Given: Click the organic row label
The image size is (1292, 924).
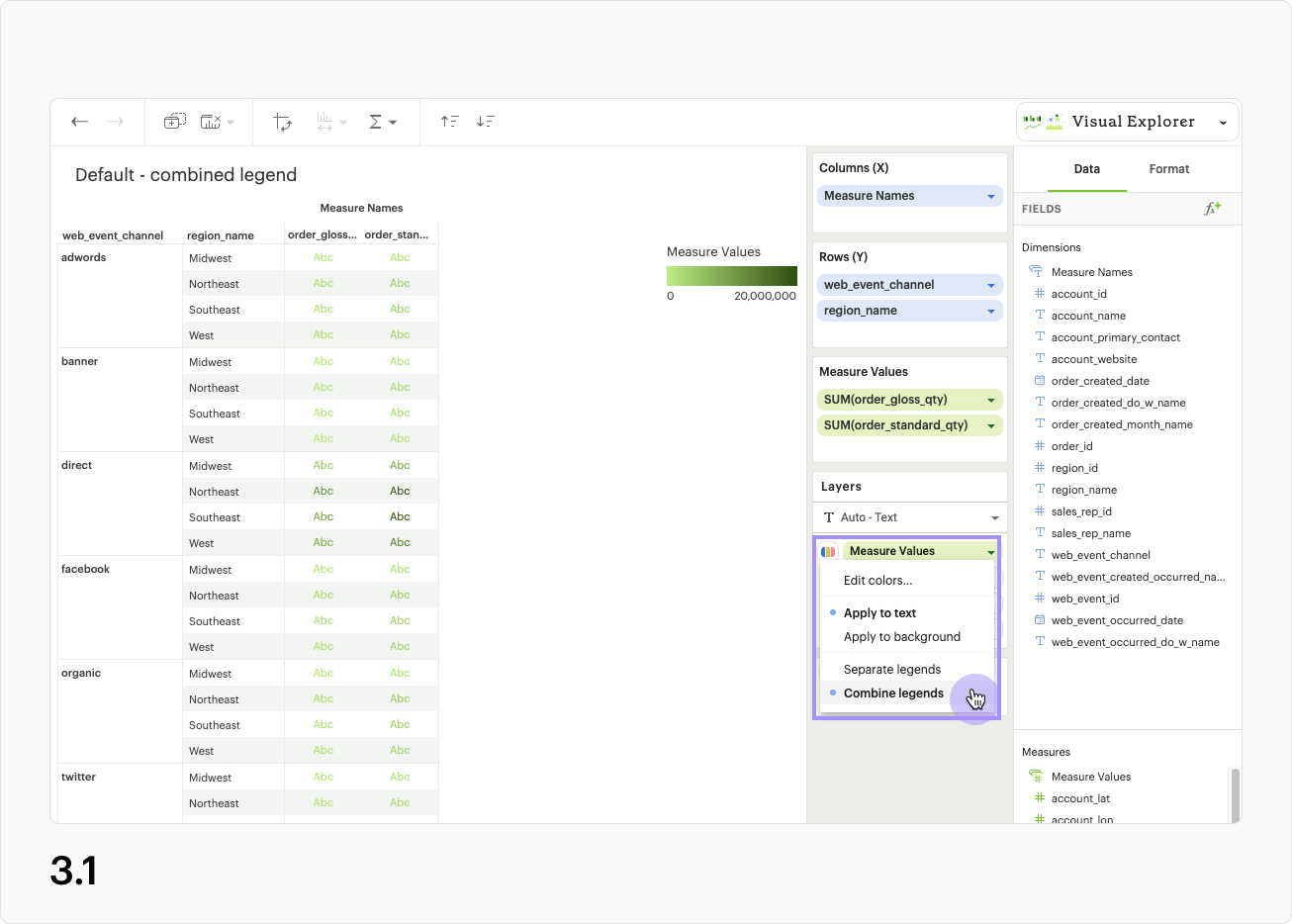Looking at the screenshot, I should coord(81,673).
